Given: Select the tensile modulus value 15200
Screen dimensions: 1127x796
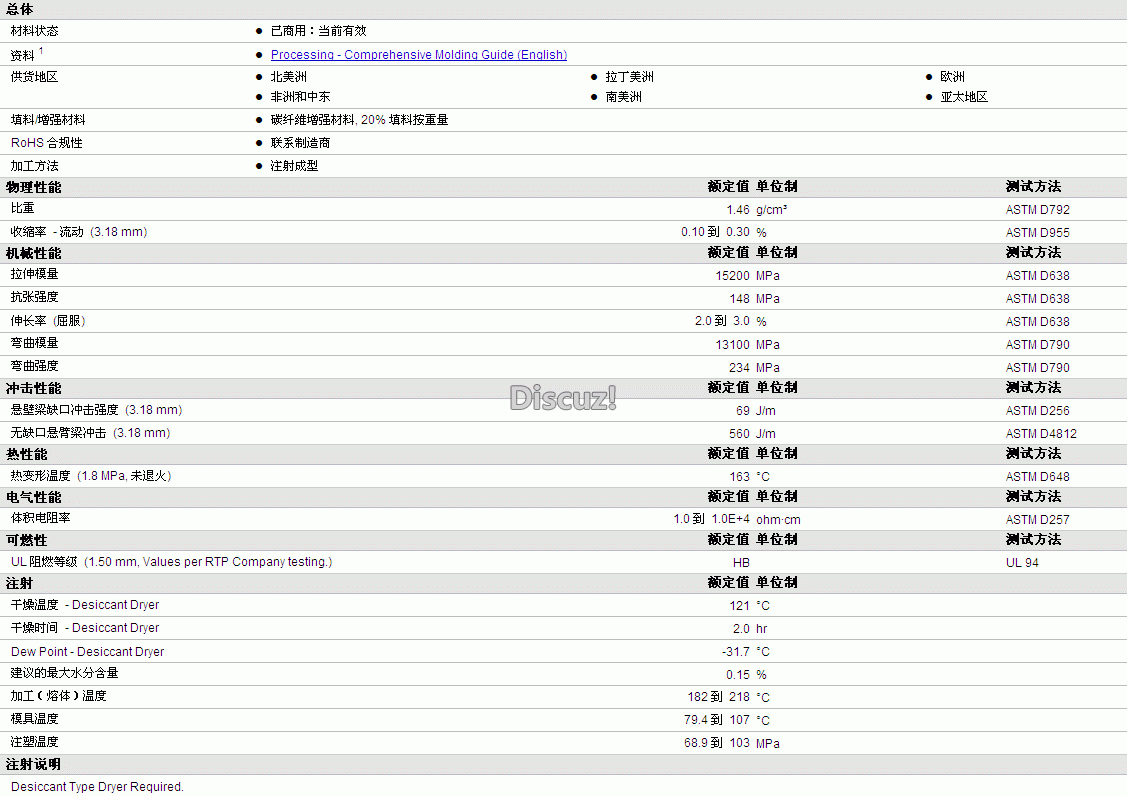Looking at the screenshot, I should [x=732, y=276].
